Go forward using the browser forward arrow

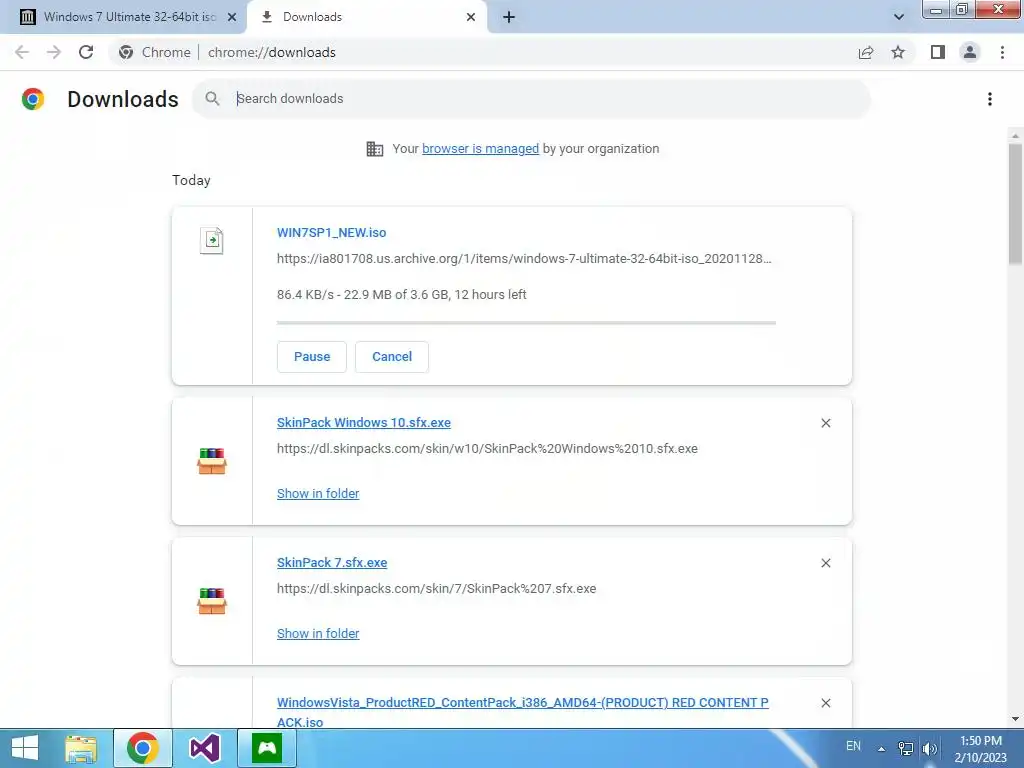54,52
